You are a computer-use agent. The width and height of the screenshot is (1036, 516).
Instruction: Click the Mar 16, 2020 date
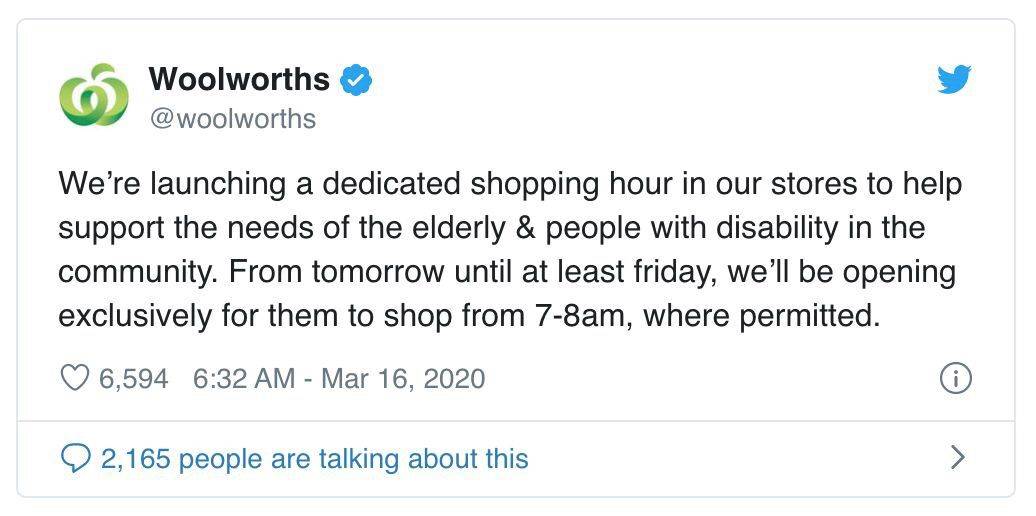click(x=403, y=379)
